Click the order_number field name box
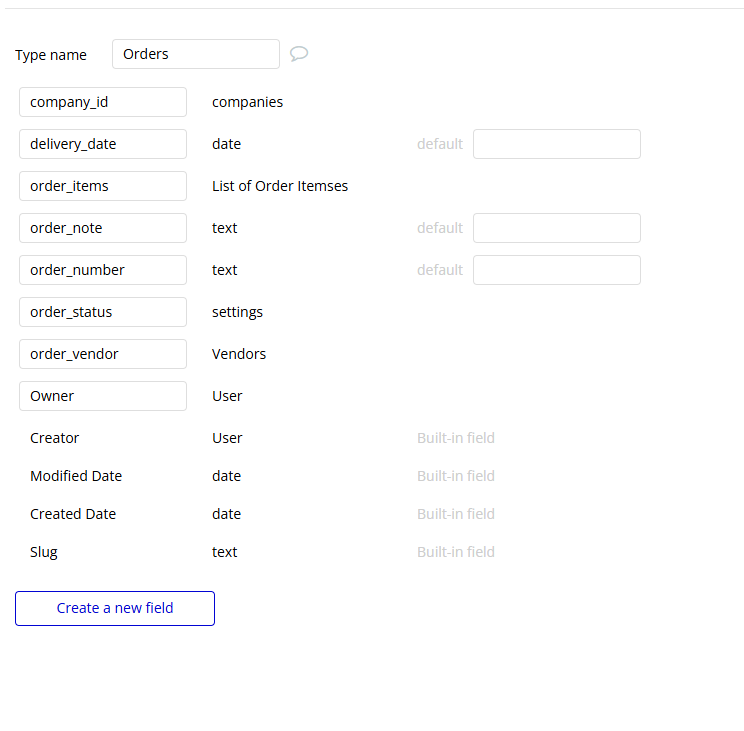Screen dimensions: 744x731 click(x=102, y=270)
